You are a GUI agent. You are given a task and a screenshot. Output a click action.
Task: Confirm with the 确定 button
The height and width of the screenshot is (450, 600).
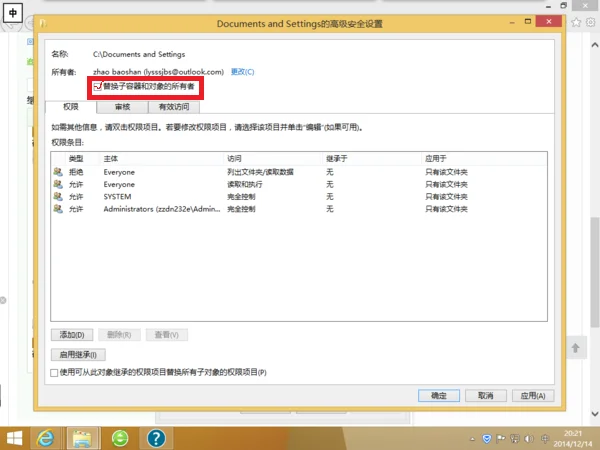(439, 396)
